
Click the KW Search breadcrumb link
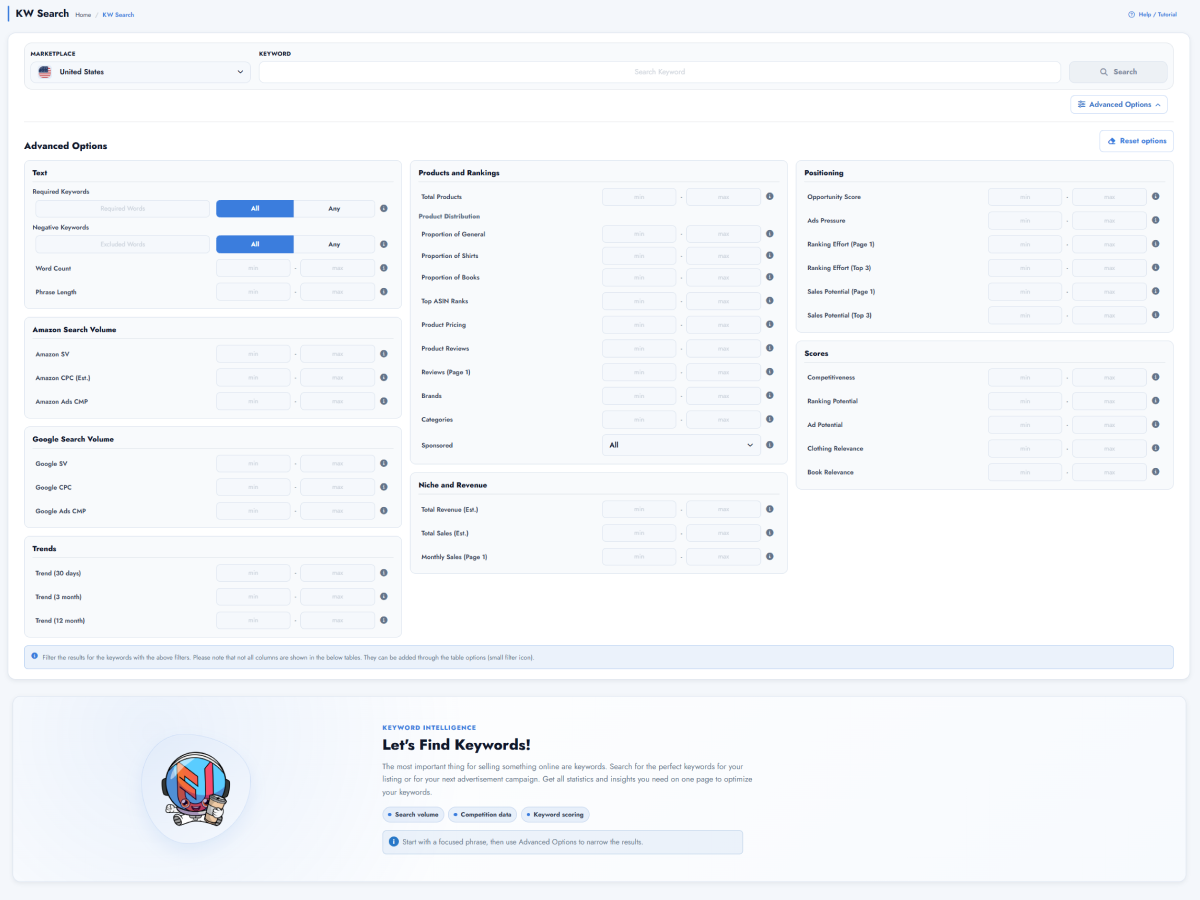point(118,15)
